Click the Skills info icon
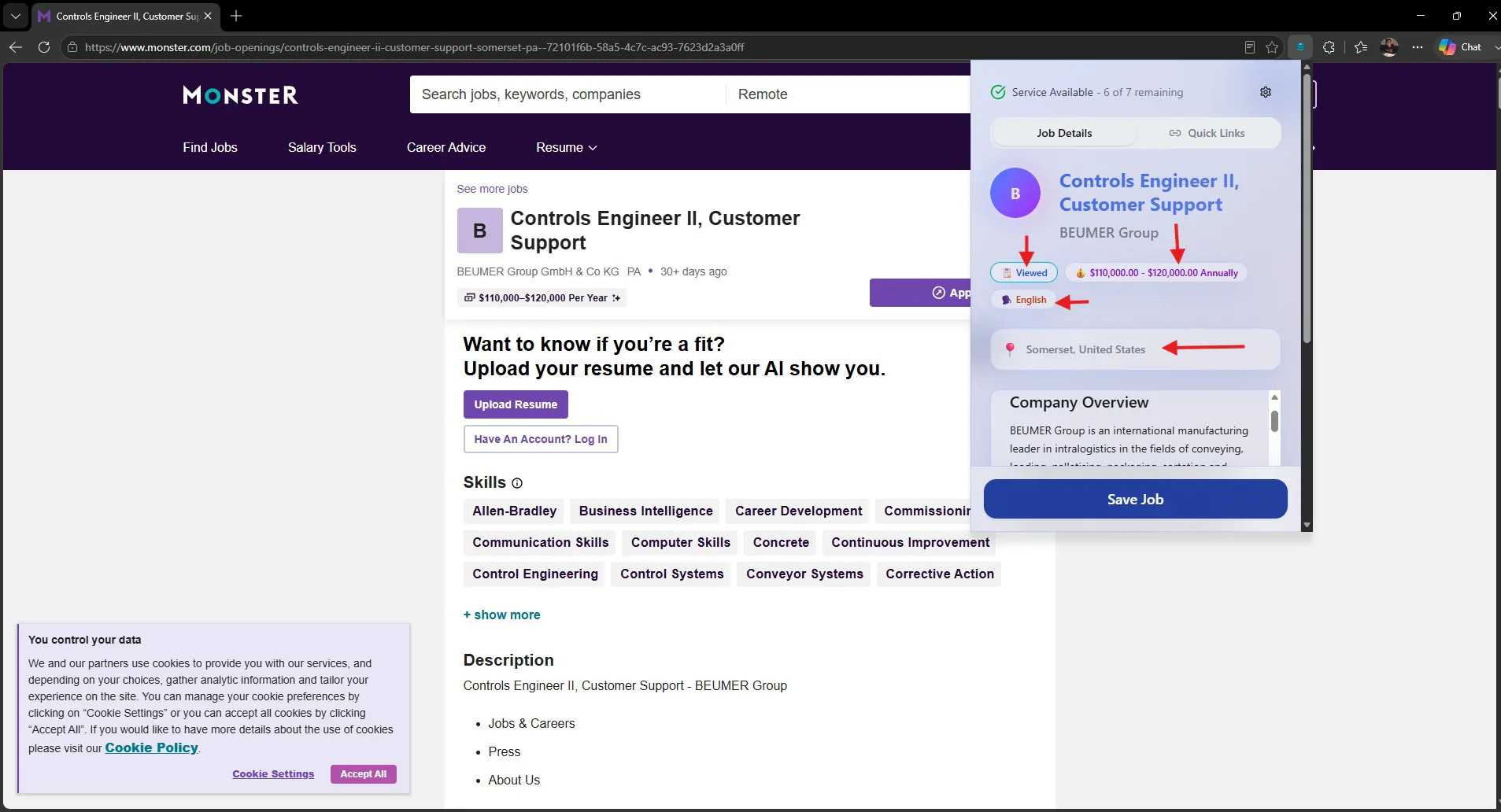Image resolution: width=1501 pixels, height=812 pixels. click(517, 483)
